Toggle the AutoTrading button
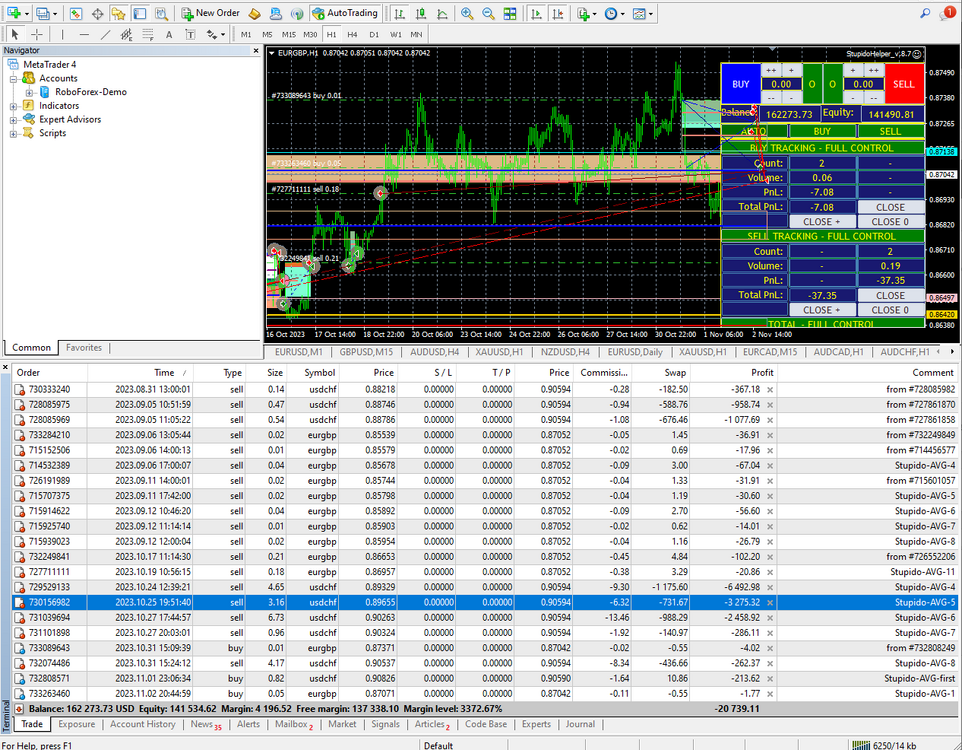This screenshot has height=750, width=962. pos(345,13)
